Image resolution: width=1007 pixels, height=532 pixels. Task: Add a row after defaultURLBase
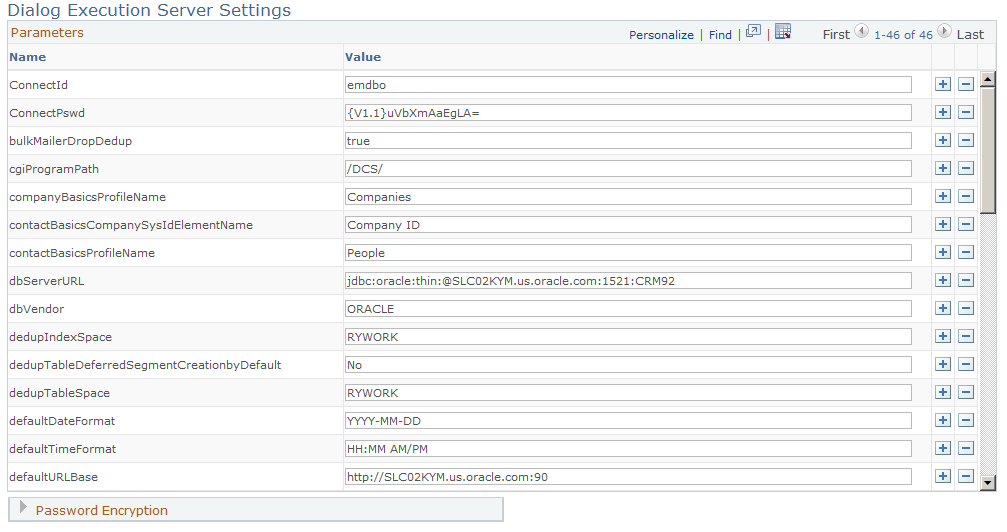pos(943,476)
